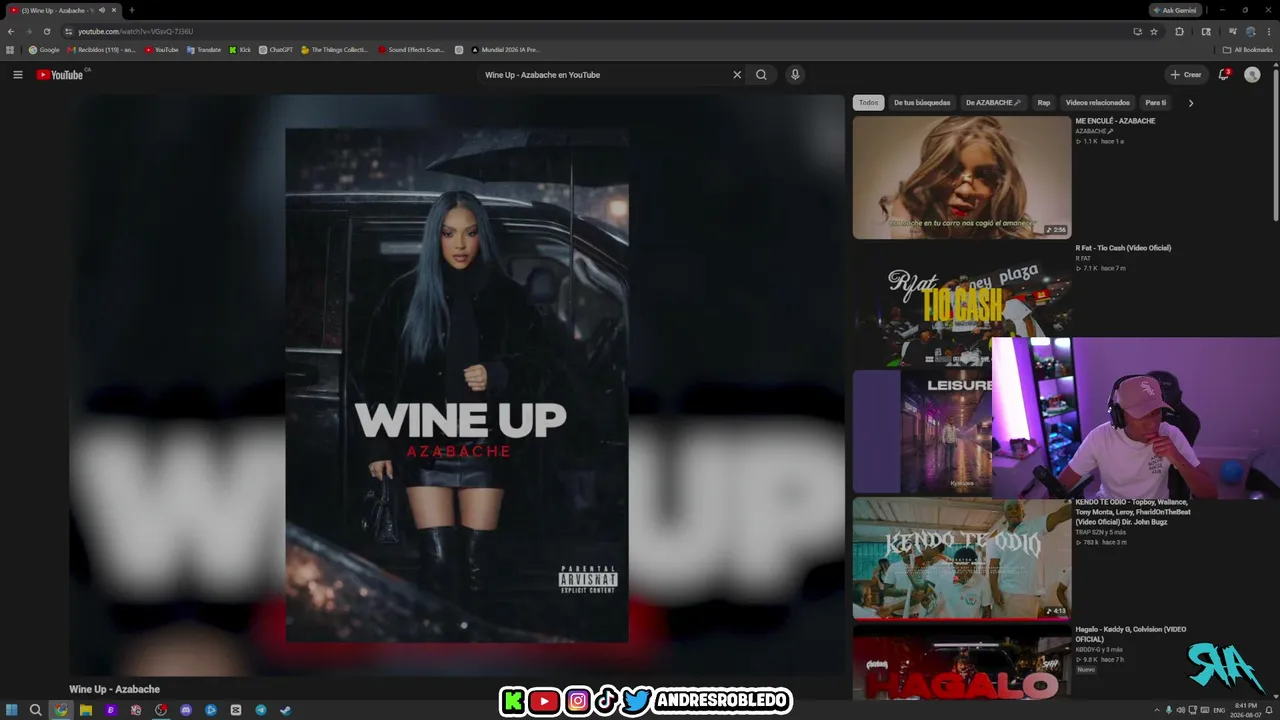The image size is (1280, 720).
Task: Open the Crear upload menu
Action: (1186, 75)
